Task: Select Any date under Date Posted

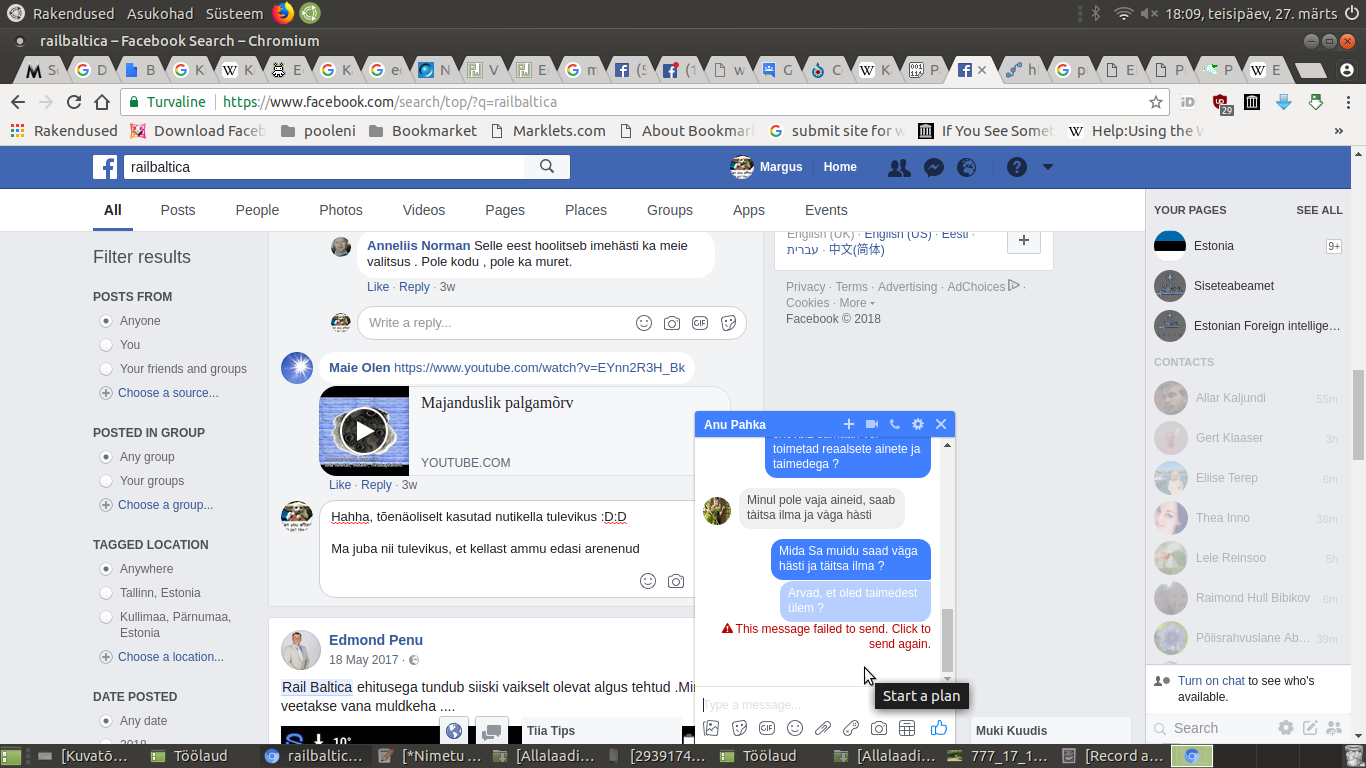Action: tap(106, 721)
